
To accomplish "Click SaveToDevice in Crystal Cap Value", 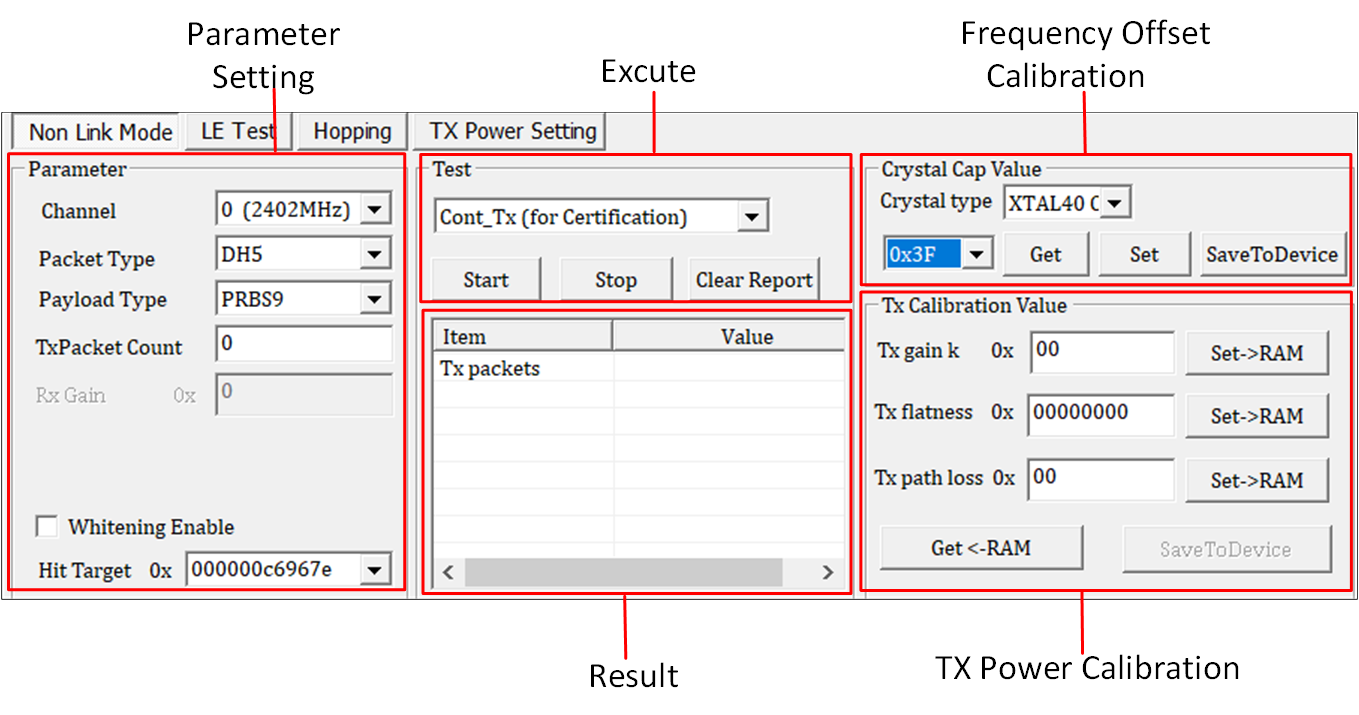I will tap(1272, 254).
